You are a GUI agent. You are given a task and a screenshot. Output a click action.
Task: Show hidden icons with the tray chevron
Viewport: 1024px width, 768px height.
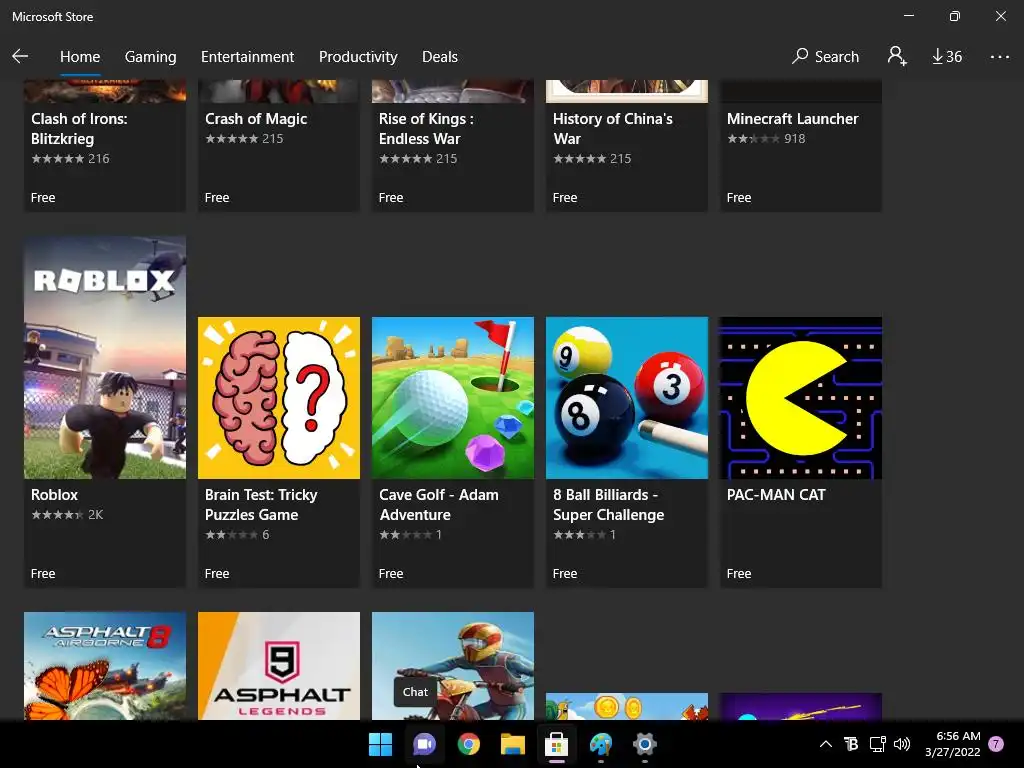(825, 744)
